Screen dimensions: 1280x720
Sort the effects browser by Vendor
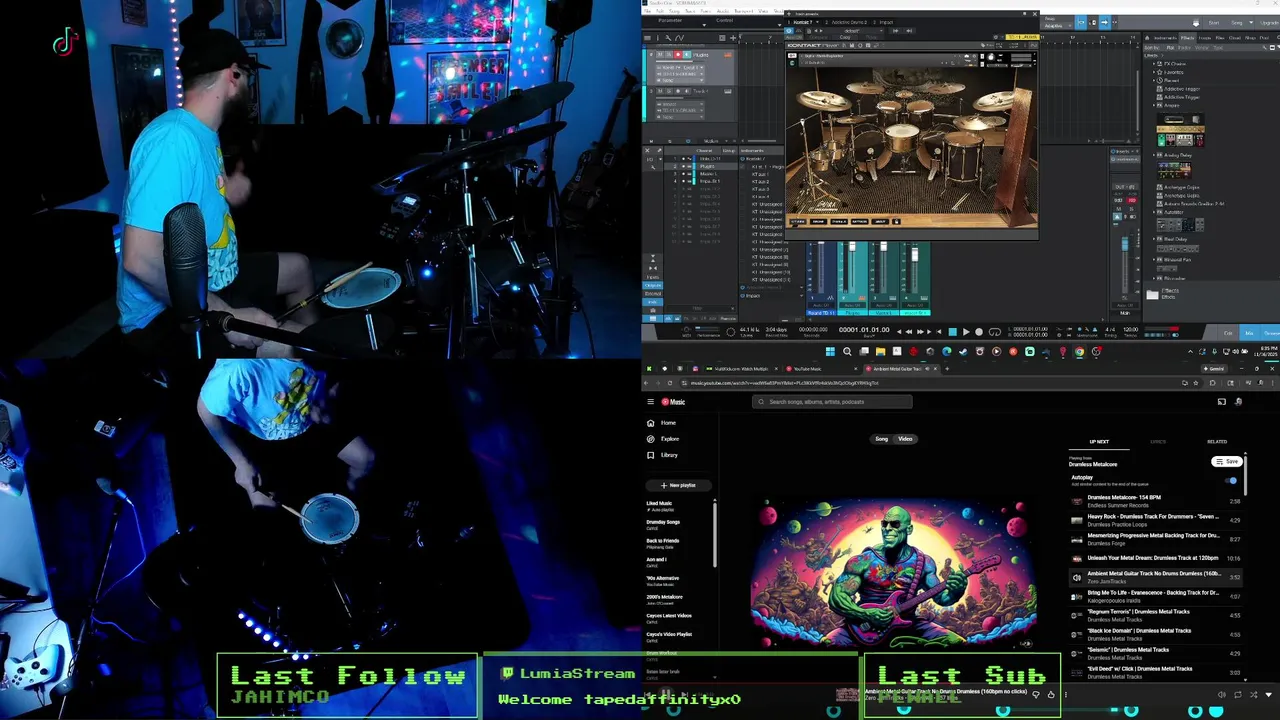coord(1202,48)
